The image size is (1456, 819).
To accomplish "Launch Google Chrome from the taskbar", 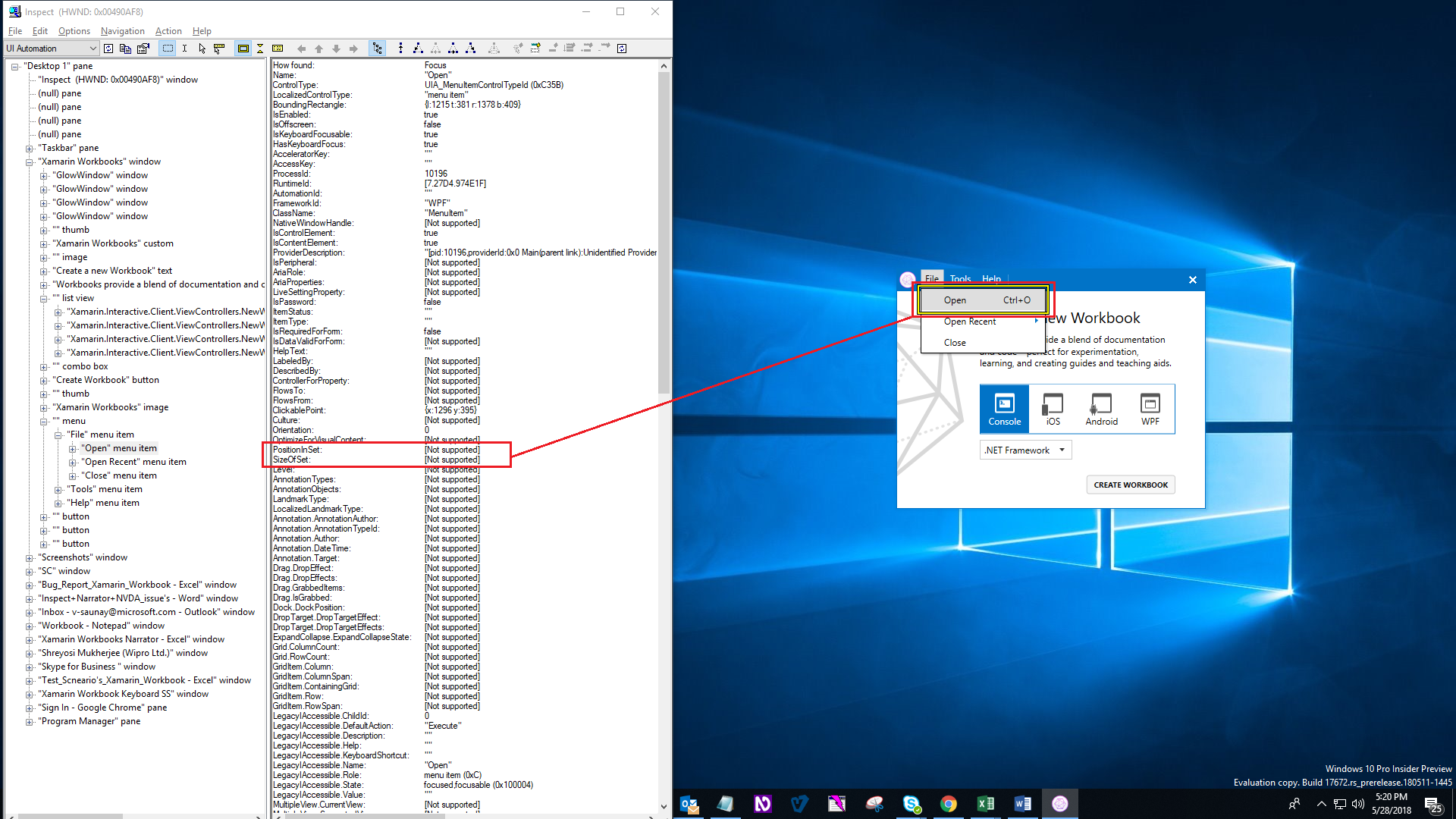I will [x=949, y=803].
